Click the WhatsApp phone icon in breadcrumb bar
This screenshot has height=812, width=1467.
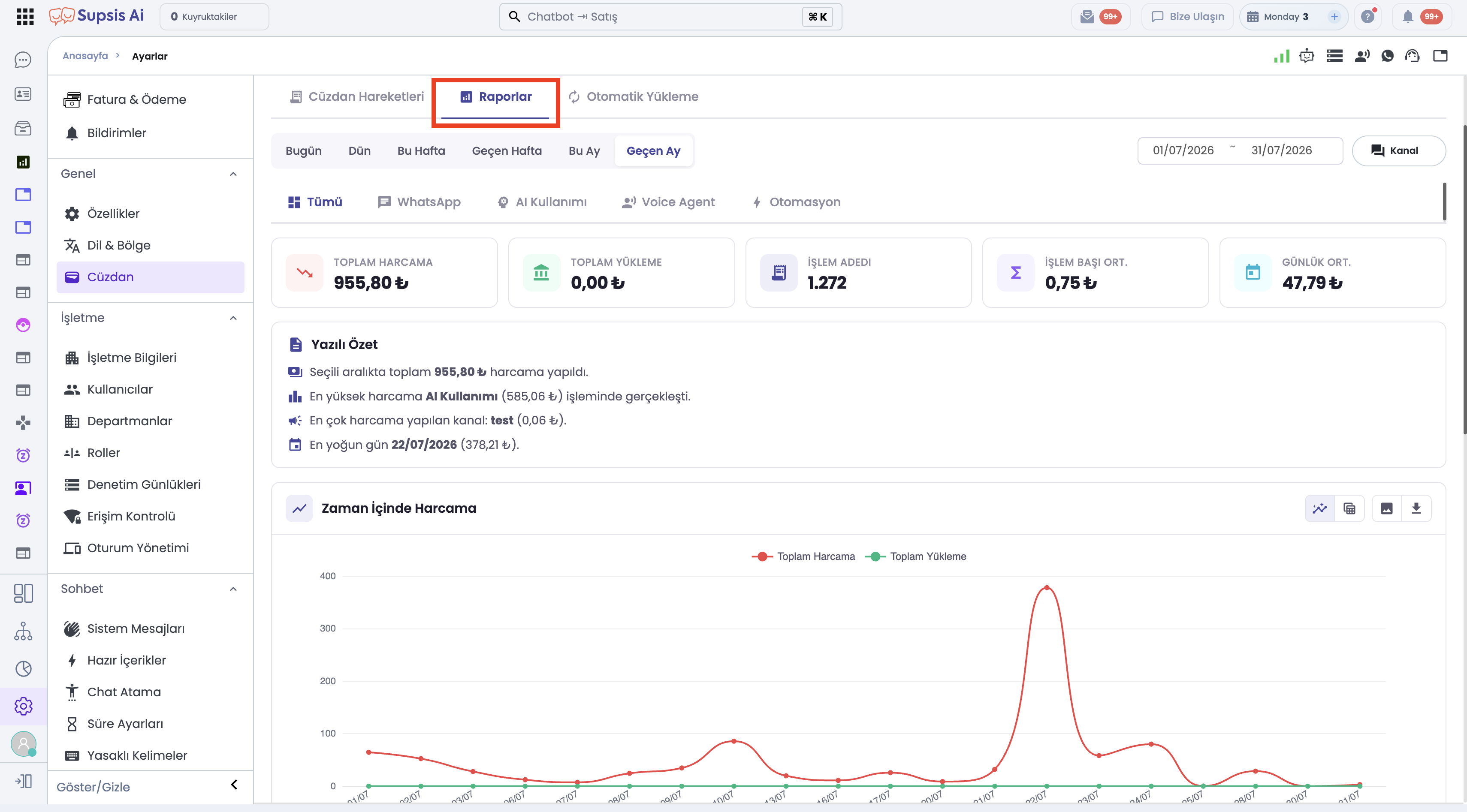pyautogui.click(x=1387, y=56)
